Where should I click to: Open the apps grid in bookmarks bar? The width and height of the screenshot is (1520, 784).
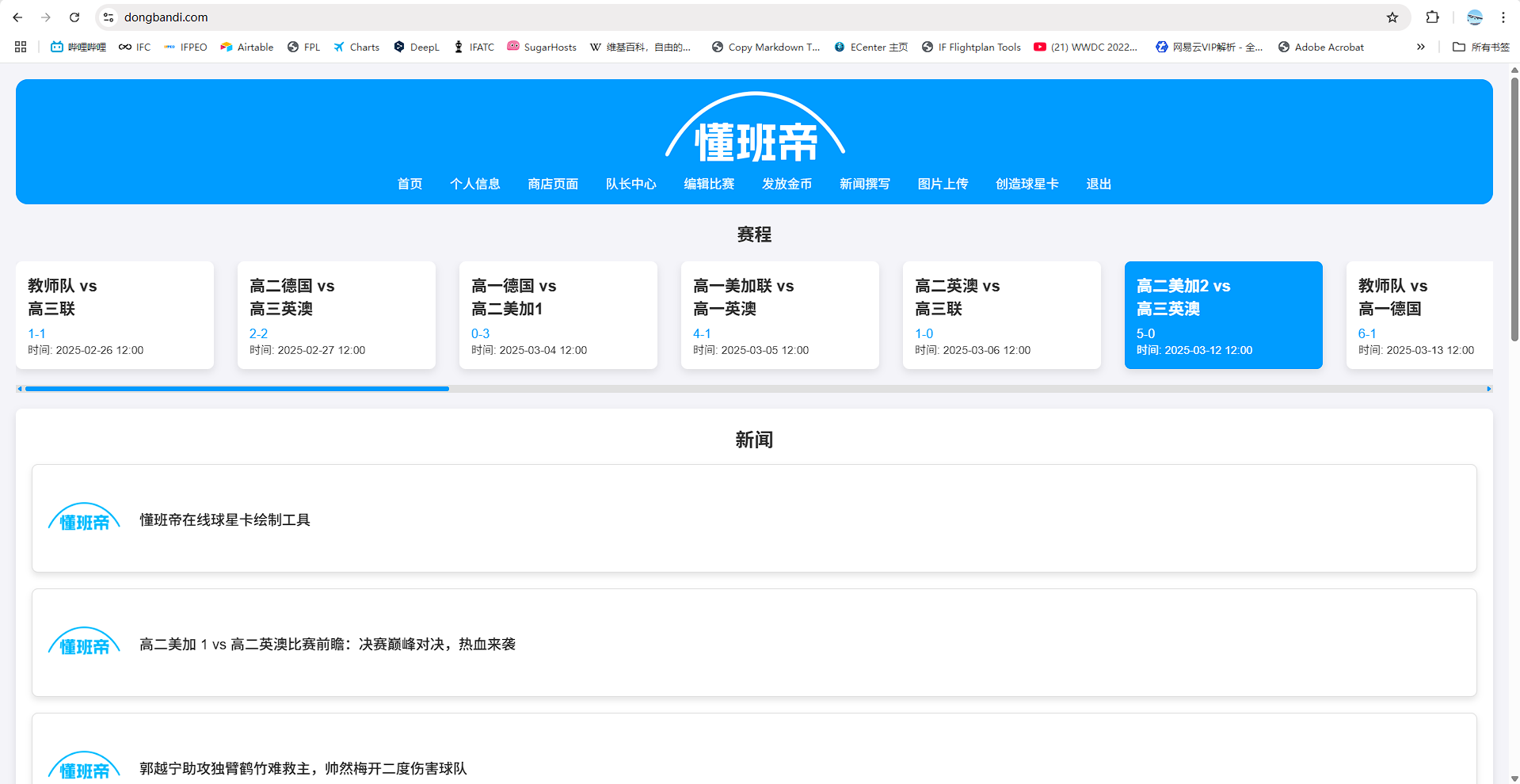[x=21, y=47]
